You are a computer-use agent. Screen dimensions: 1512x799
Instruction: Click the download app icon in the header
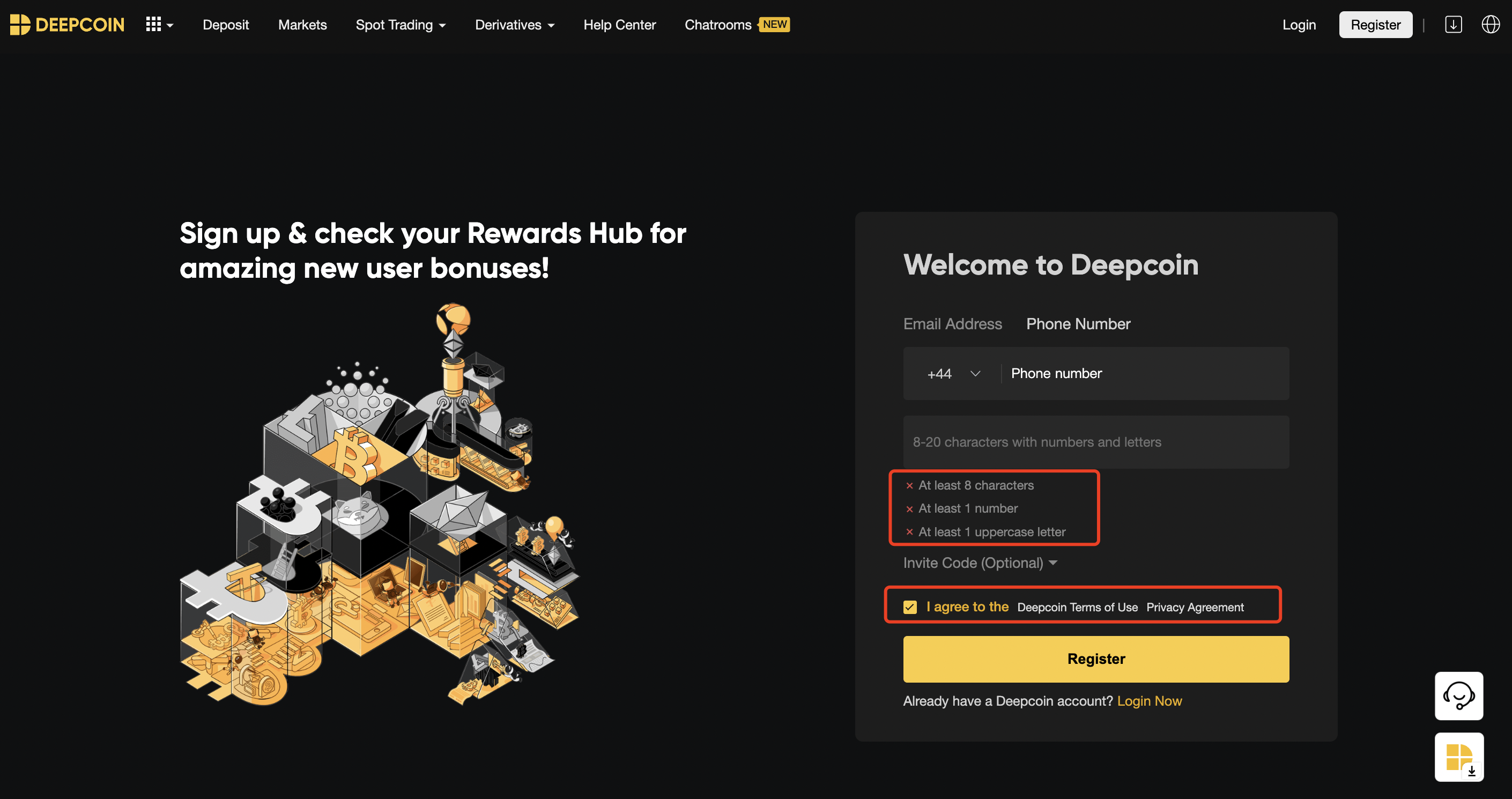1454,25
